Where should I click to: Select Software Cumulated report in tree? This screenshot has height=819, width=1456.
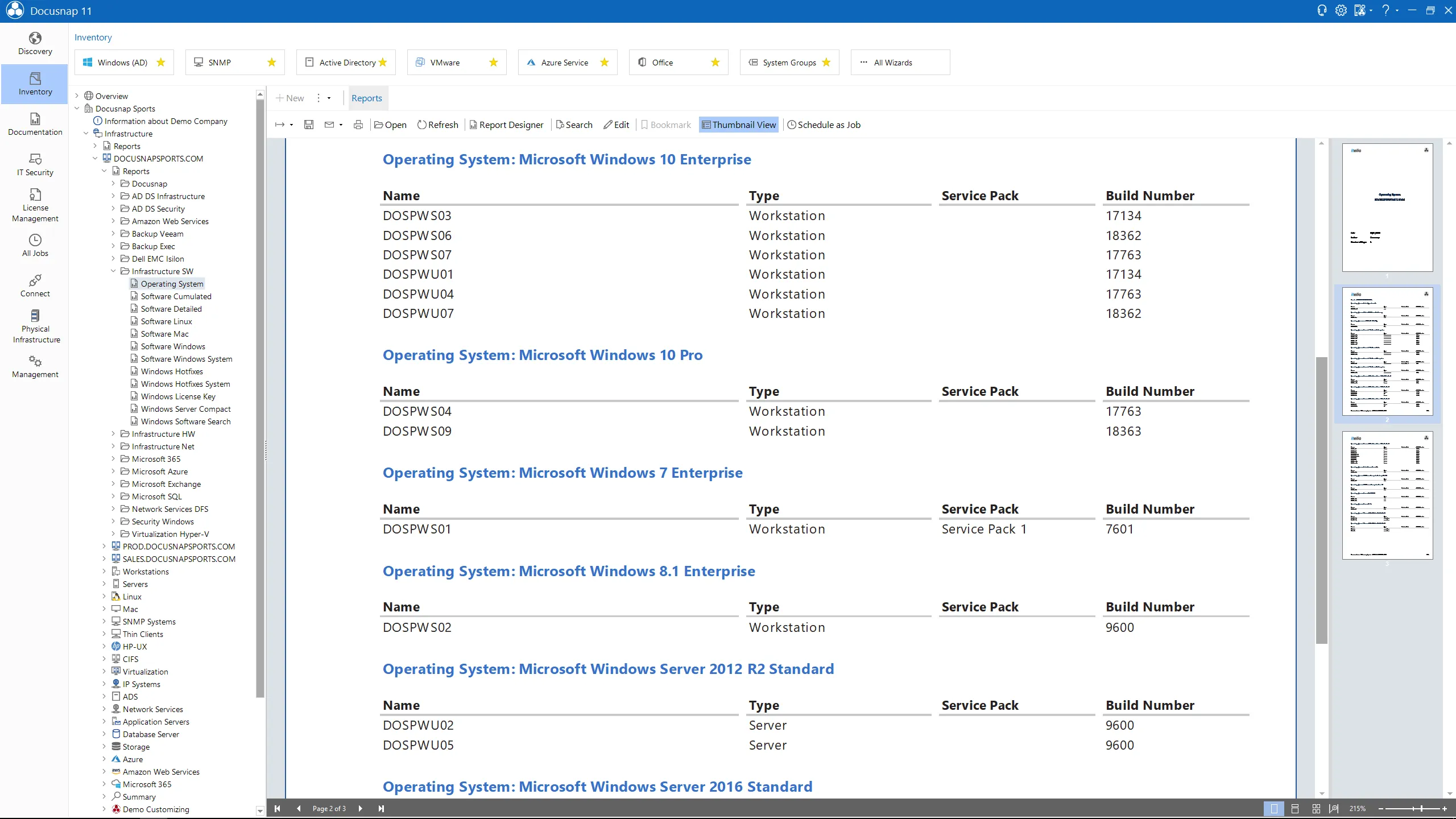point(176,296)
